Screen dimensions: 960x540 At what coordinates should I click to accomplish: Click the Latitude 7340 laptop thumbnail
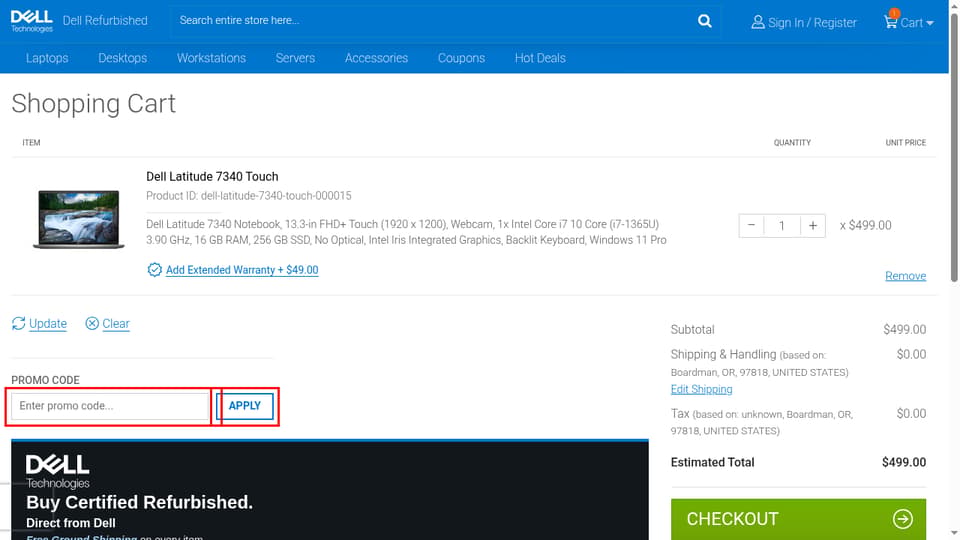(78, 219)
